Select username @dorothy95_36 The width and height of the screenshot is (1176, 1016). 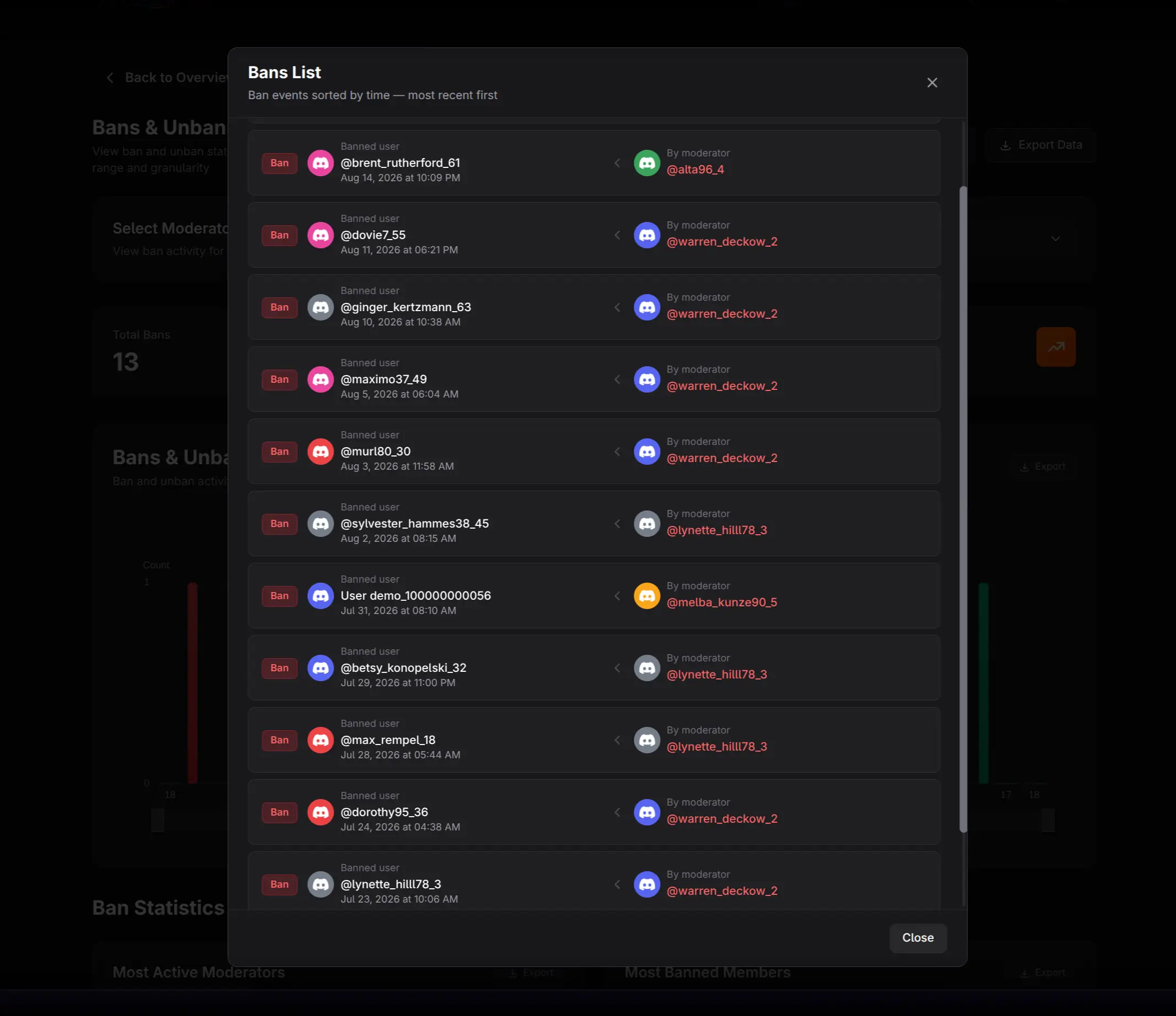click(384, 812)
